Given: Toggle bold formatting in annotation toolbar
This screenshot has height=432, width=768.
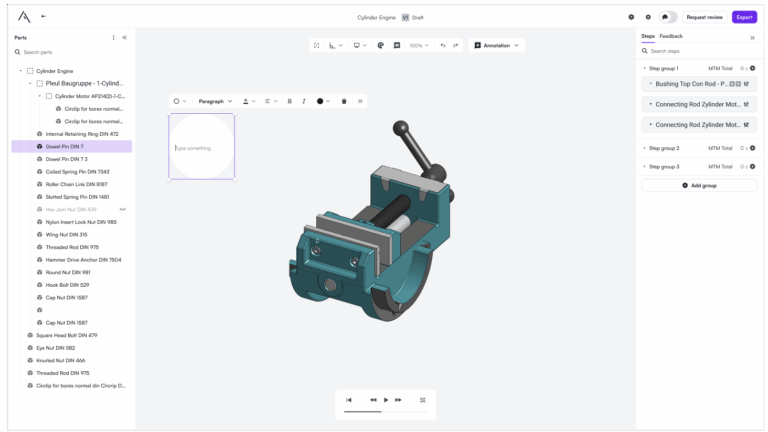Looking at the screenshot, I should coord(289,101).
